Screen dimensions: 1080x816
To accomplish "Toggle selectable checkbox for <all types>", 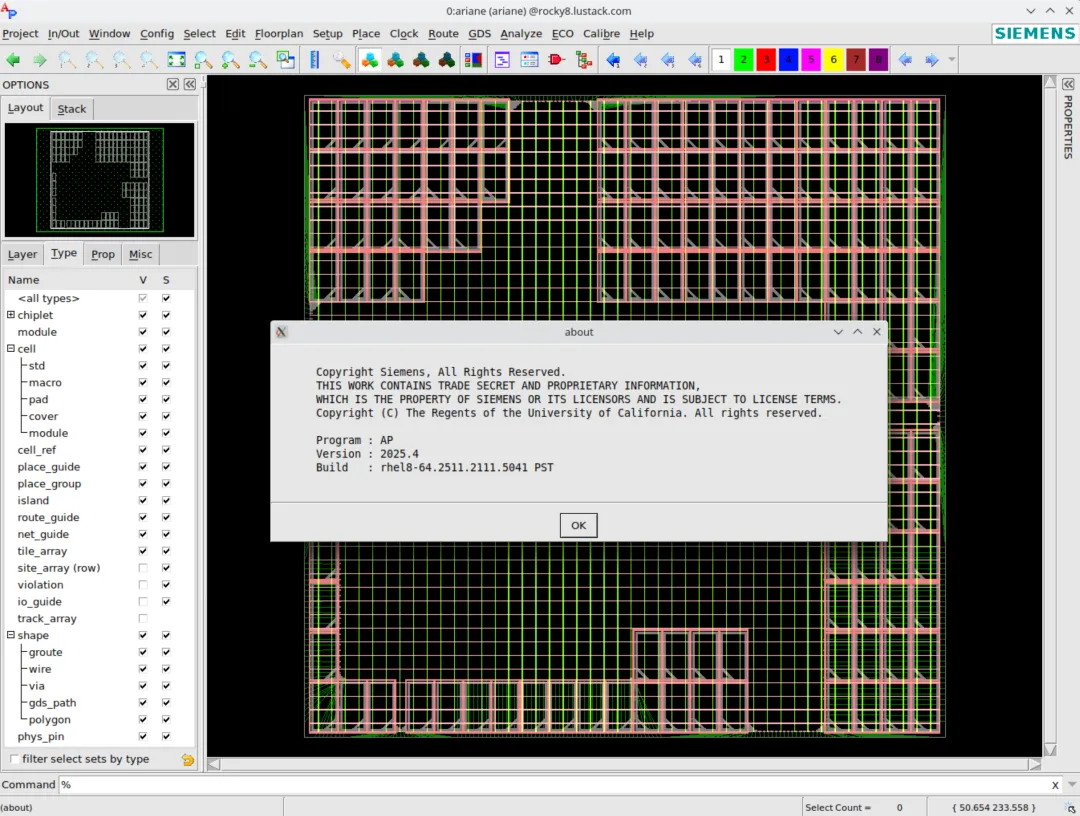I will tap(166, 298).
